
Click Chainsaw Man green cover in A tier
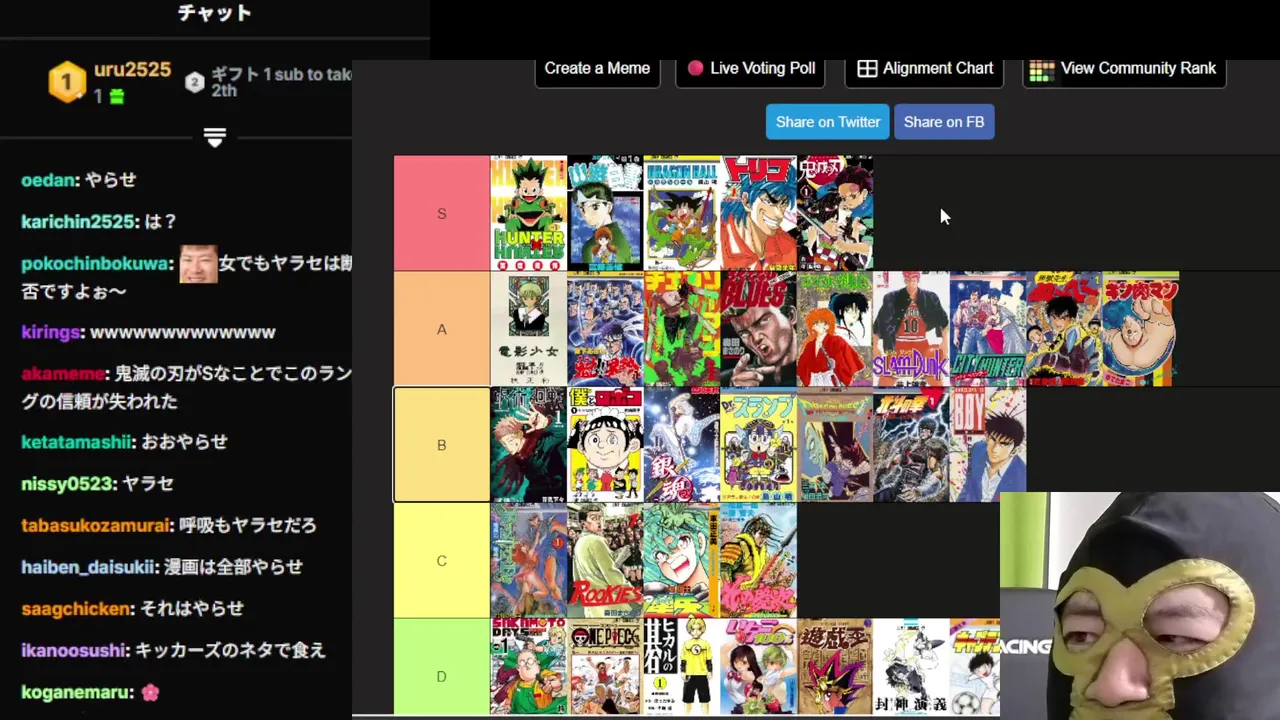(x=682, y=329)
